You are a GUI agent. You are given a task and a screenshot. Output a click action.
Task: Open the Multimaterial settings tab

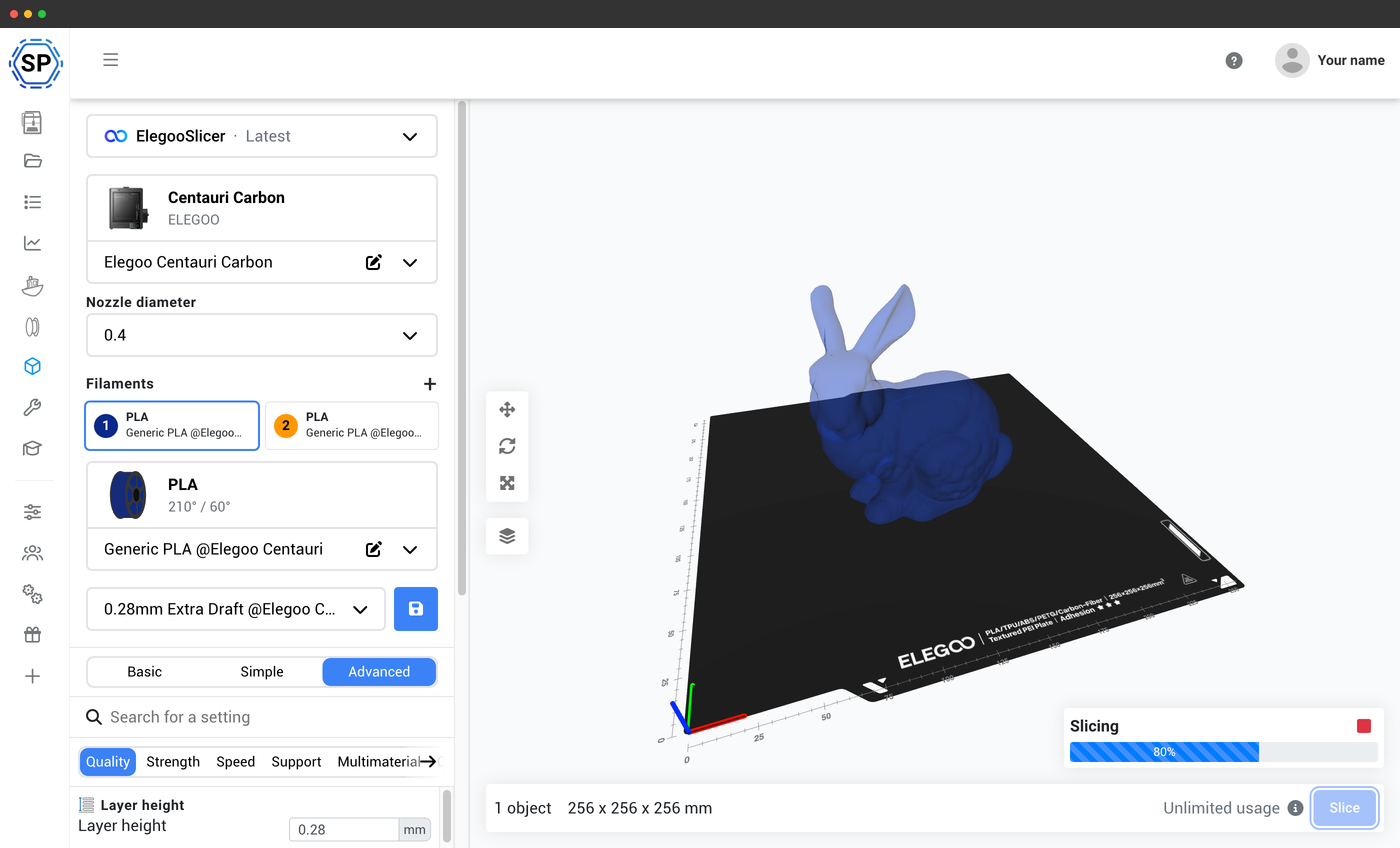(x=378, y=762)
